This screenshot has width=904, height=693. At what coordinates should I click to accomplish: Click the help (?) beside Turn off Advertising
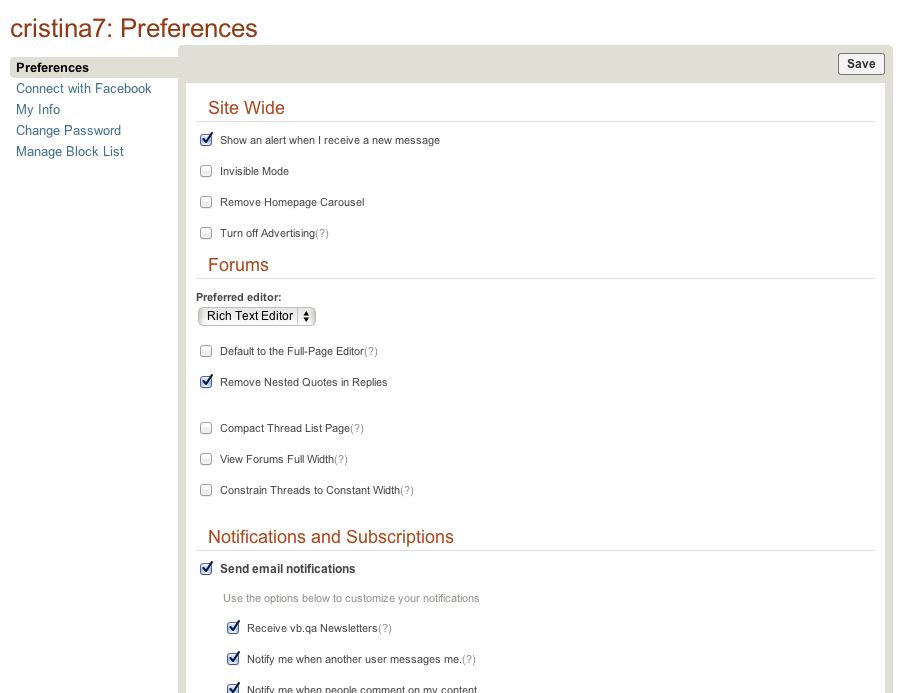point(322,233)
